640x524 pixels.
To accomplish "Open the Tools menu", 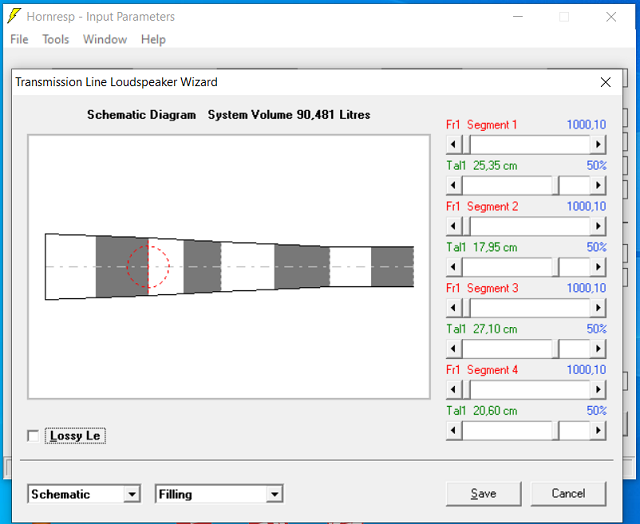I will pyautogui.click(x=56, y=40).
